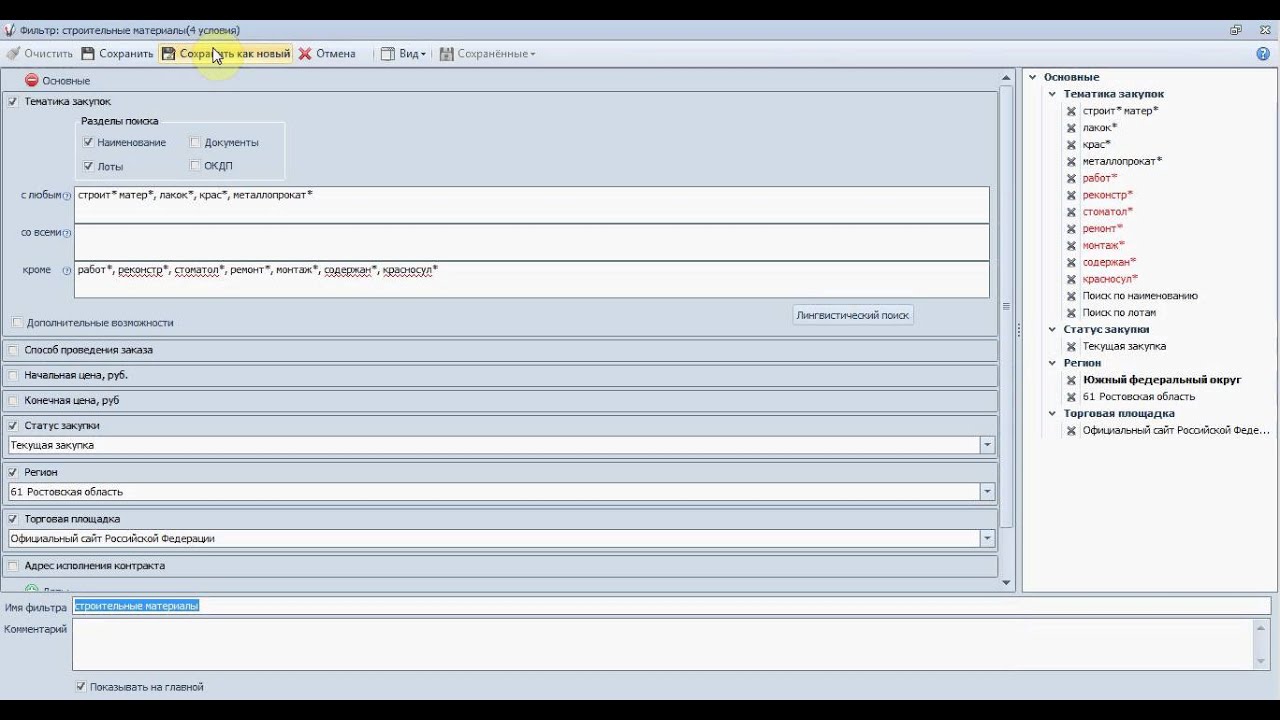Image resolution: width=1280 pixels, height=720 pixels.
Task: Enable Адрес исполнения контракта checkbox
Action: pyautogui.click(x=13, y=566)
